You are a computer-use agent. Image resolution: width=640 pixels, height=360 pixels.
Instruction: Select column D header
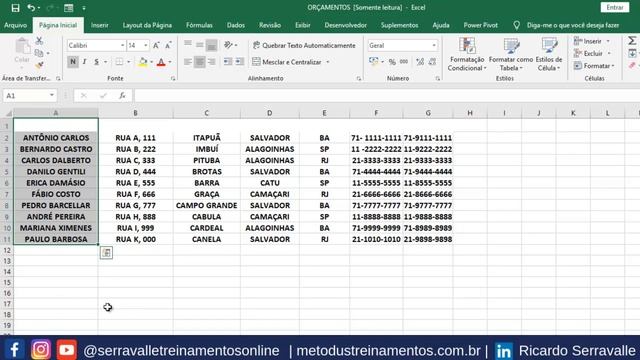[269, 113]
